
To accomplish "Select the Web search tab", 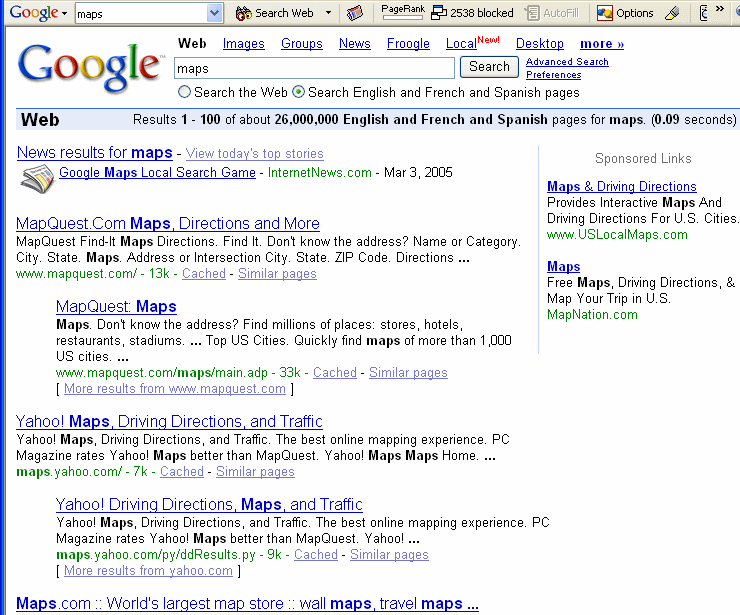I will [192, 43].
